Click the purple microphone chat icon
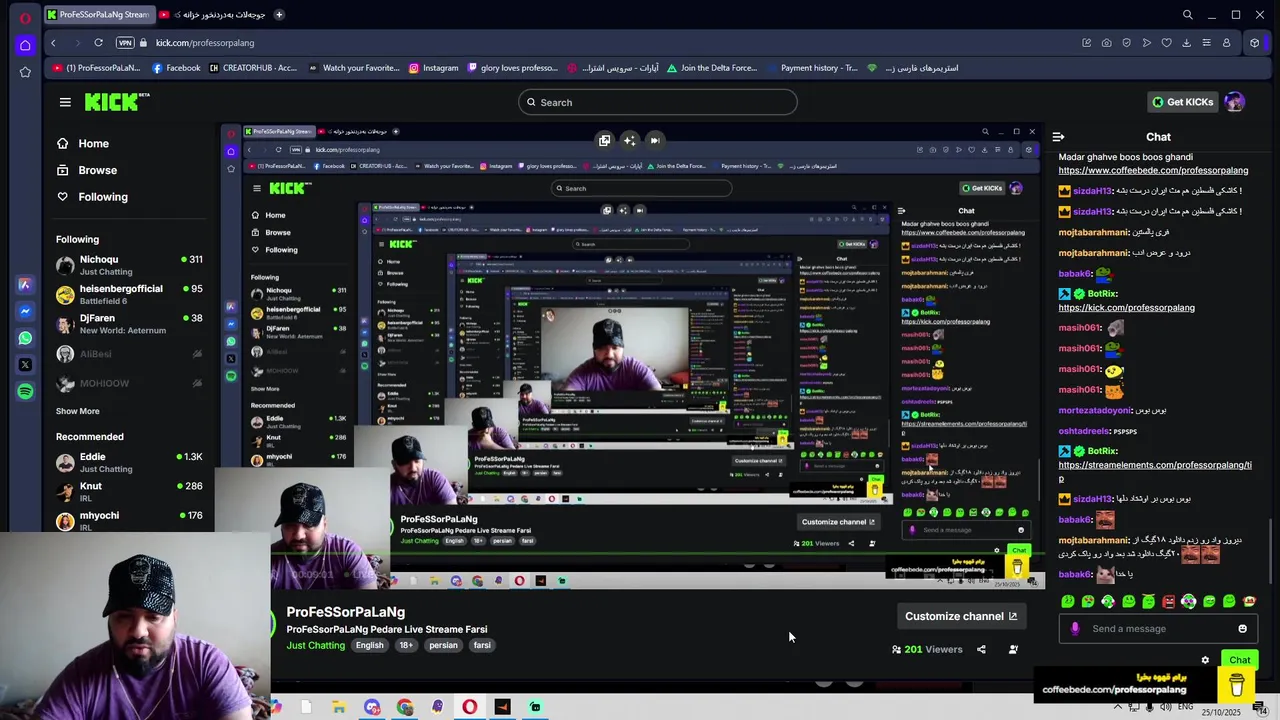The height and width of the screenshot is (720, 1280). tap(1075, 629)
